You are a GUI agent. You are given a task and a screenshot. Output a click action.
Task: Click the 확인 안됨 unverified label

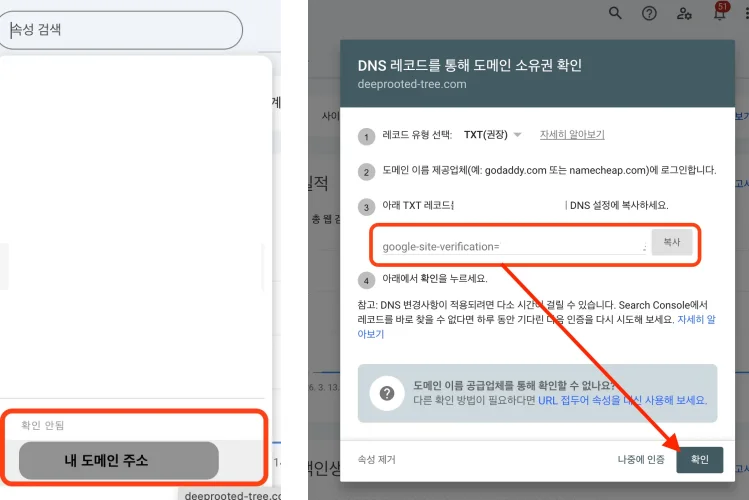pos(43,425)
